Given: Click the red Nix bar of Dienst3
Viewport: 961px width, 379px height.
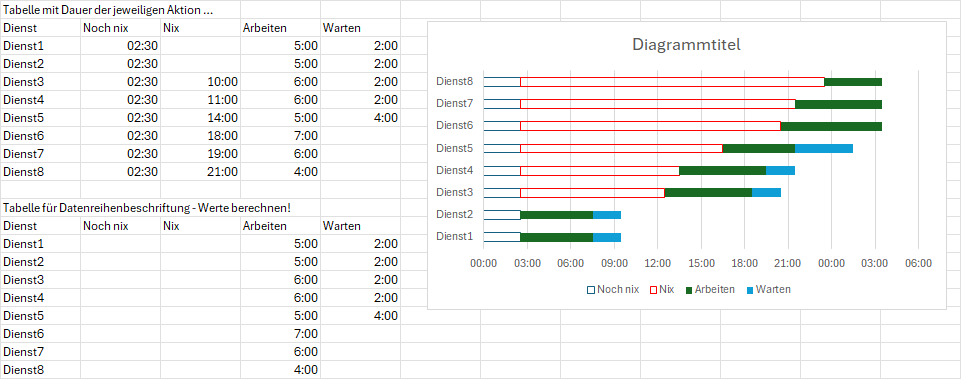Looking at the screenshot, I should (x=593, y=193).
